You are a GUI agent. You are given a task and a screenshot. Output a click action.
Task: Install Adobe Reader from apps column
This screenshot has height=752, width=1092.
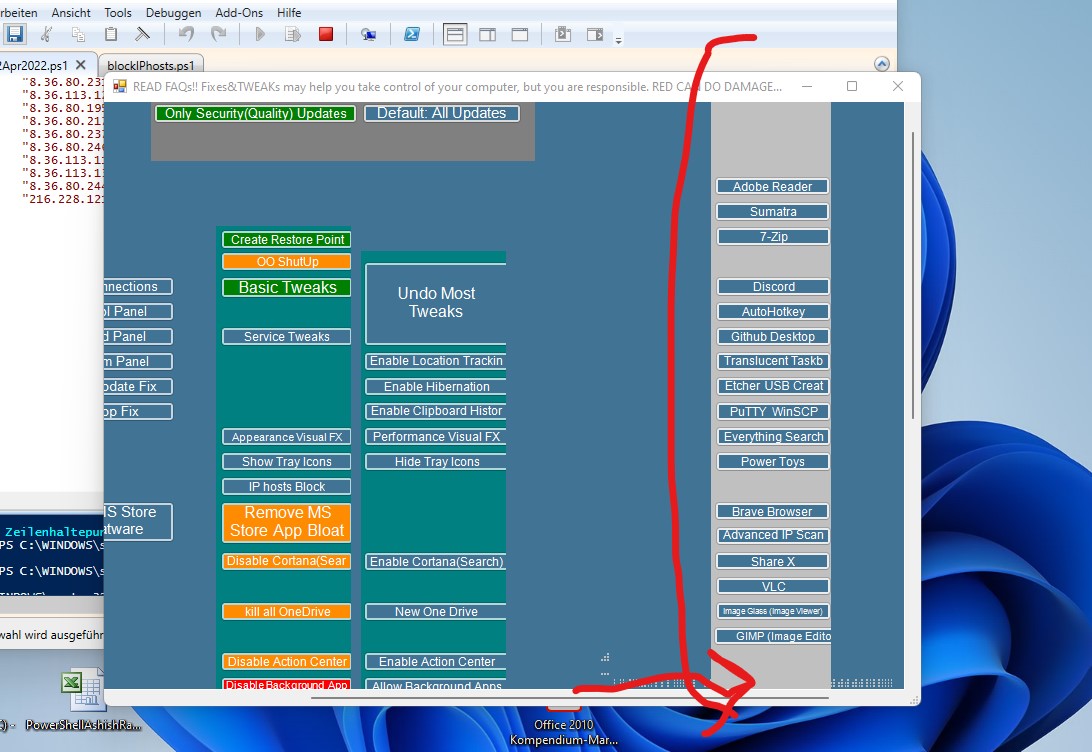tap(773, 187)
